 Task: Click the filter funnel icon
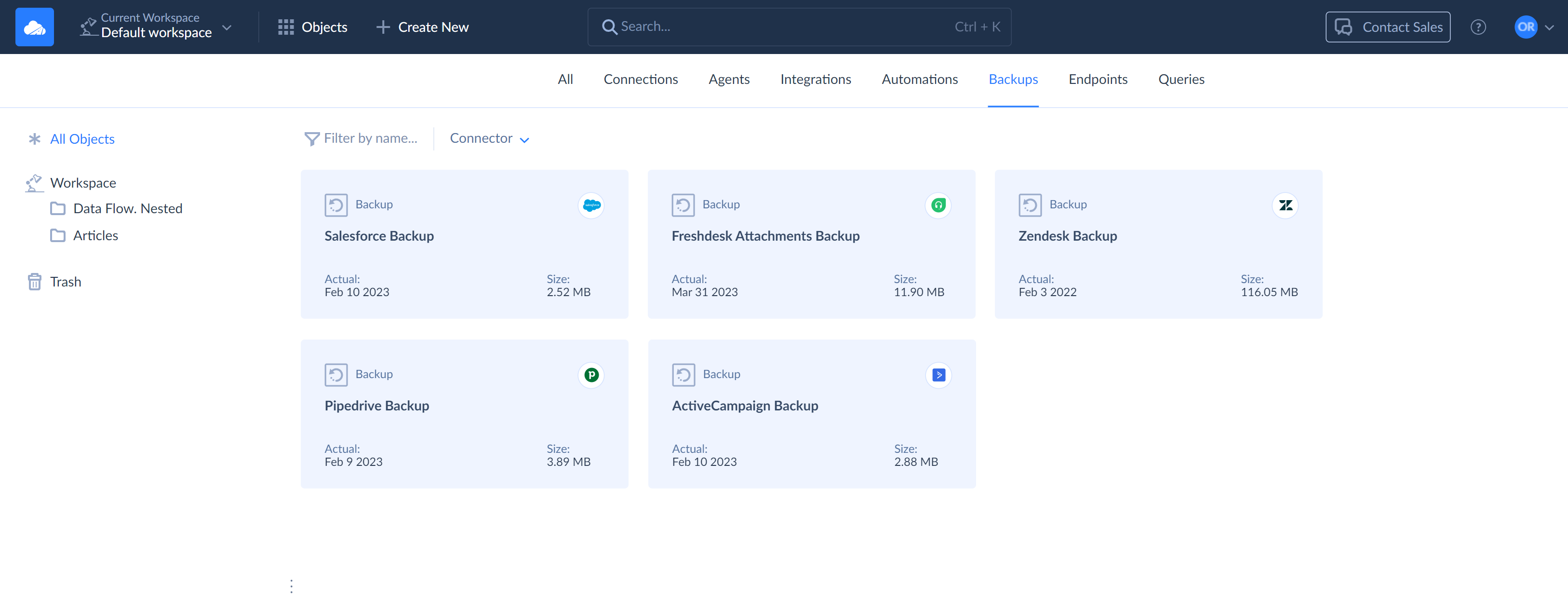(x=312, y=139)
